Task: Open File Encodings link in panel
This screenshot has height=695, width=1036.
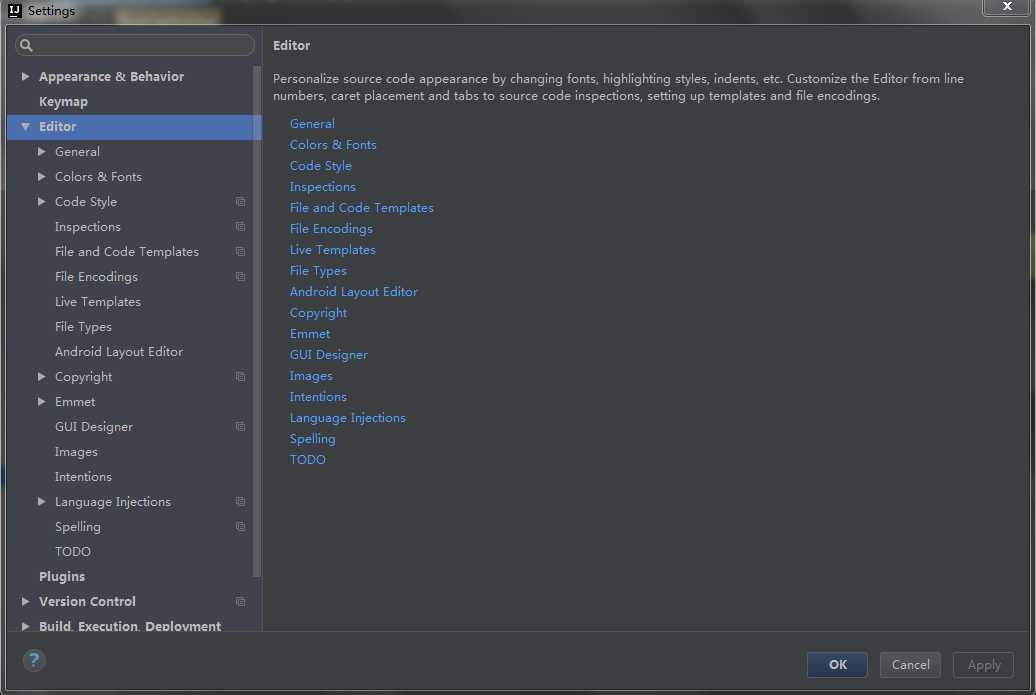Action: [331, 229]
